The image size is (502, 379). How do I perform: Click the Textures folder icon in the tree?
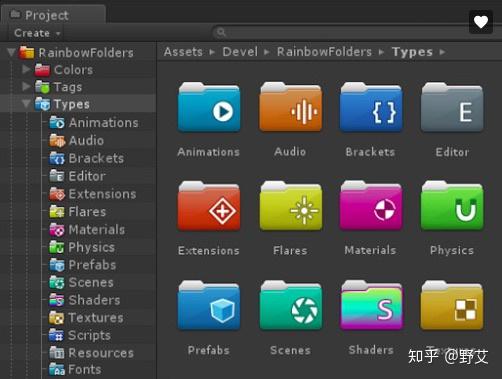[x=57, y=318]
